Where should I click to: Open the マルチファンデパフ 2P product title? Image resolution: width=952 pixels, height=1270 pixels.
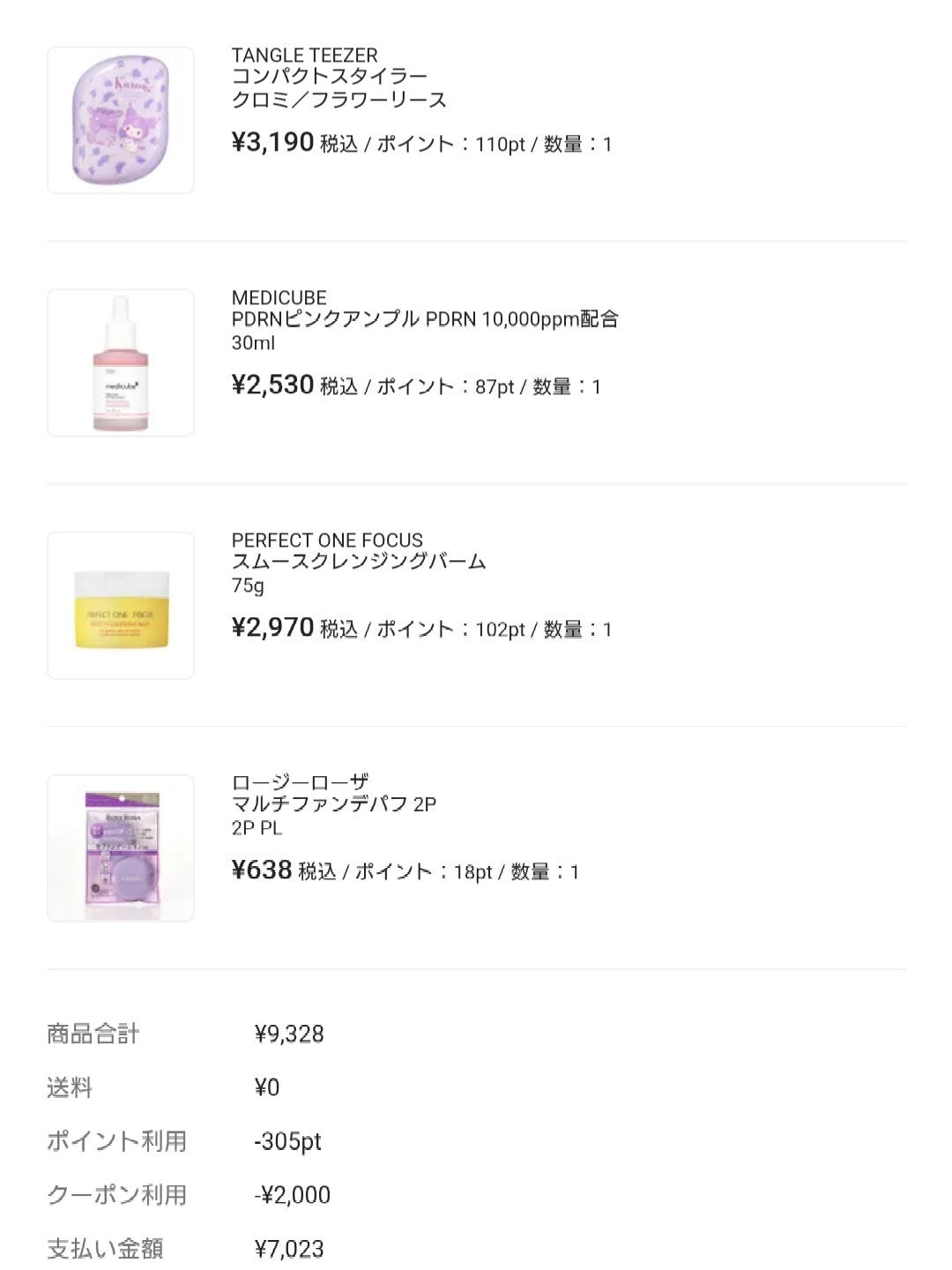[334, 804]
